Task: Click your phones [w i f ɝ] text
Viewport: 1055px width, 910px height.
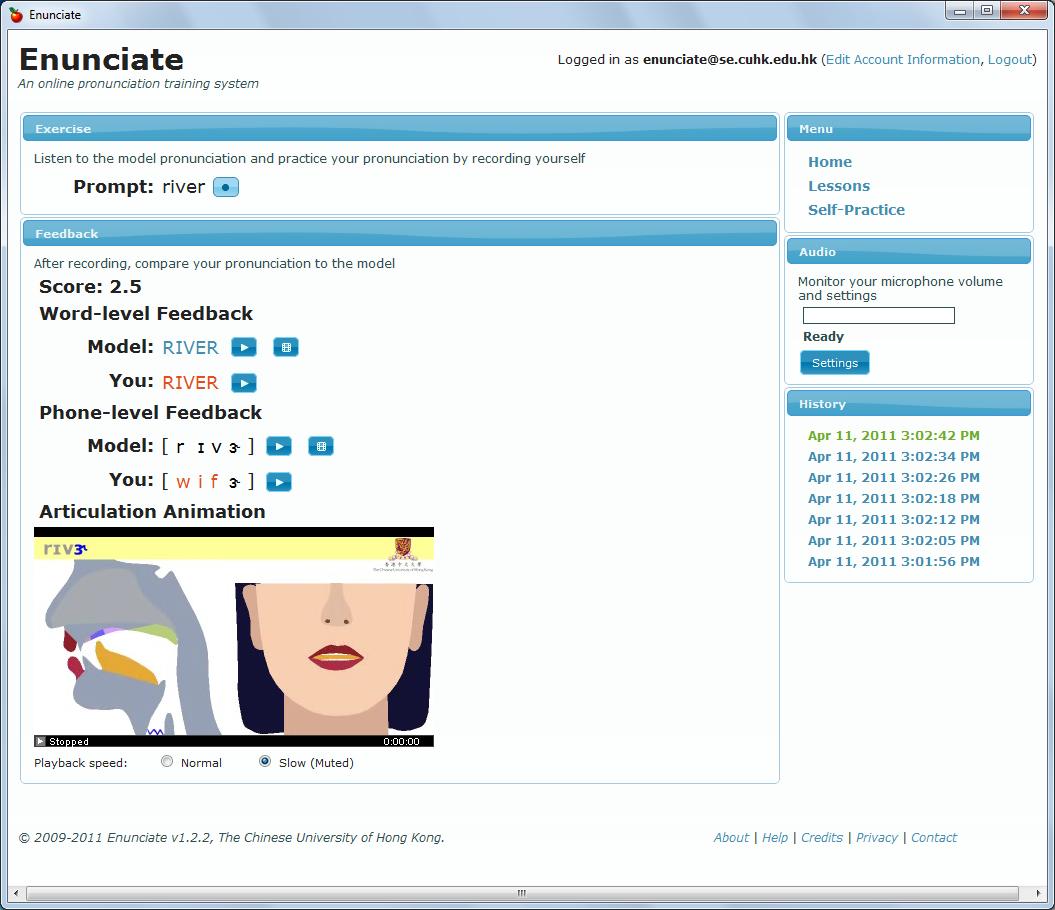Action: [x=208, y=481]
